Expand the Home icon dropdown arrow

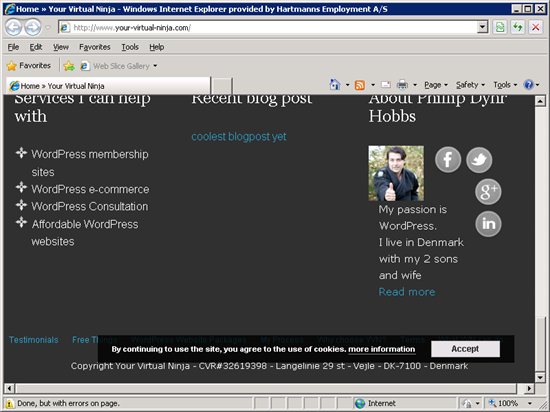pos(348,85)
